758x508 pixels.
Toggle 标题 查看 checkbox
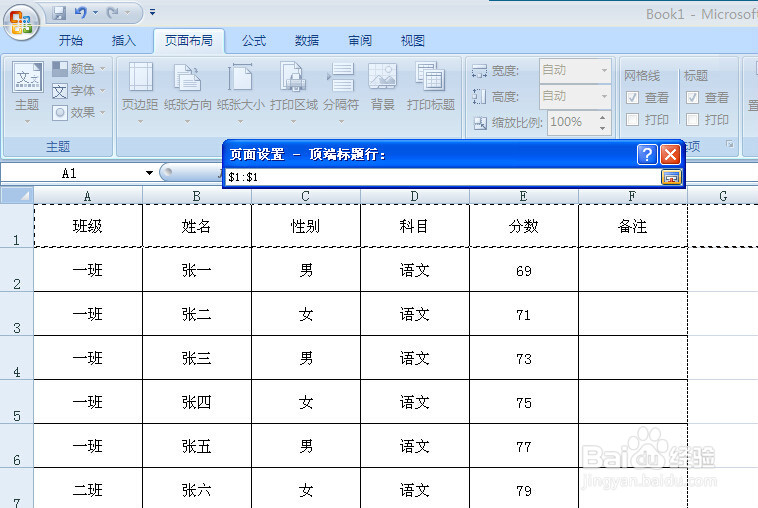pos(692,98)
